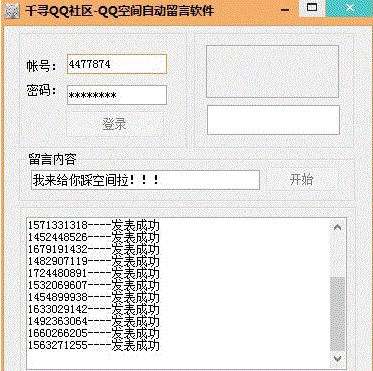
Task: Click the empty captcha text box
Action: (273, 120)
